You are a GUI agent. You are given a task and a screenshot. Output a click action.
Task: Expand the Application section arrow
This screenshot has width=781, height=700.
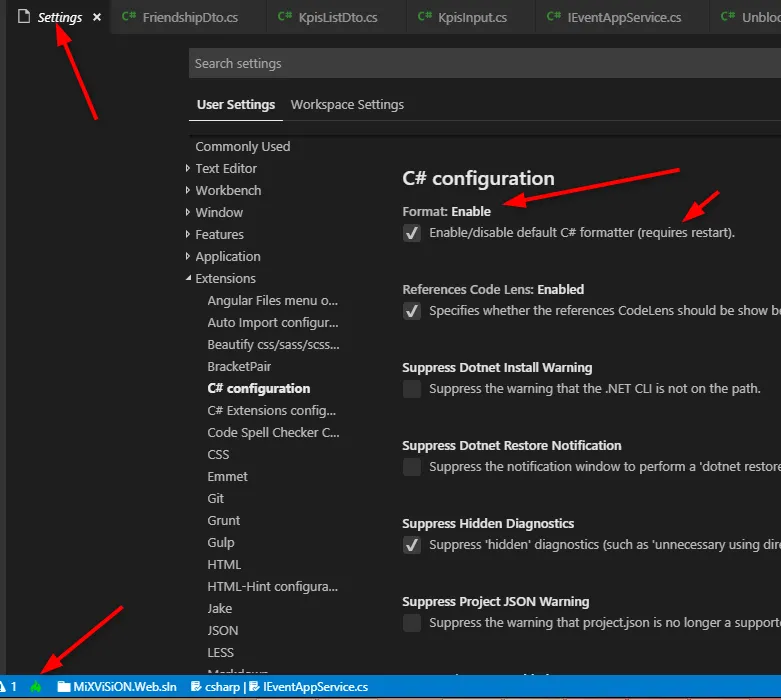tap(188, 256)
